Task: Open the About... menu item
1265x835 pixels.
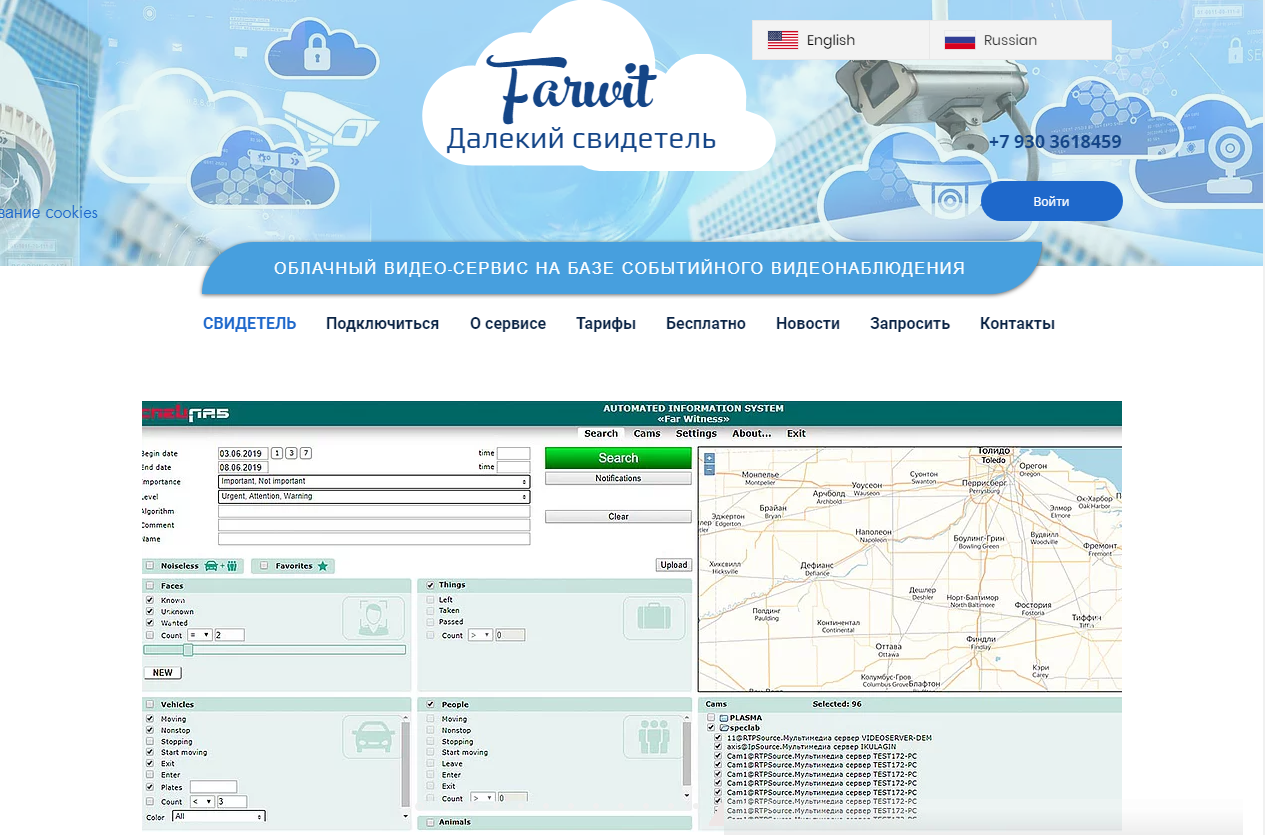Action: [751, 433]
